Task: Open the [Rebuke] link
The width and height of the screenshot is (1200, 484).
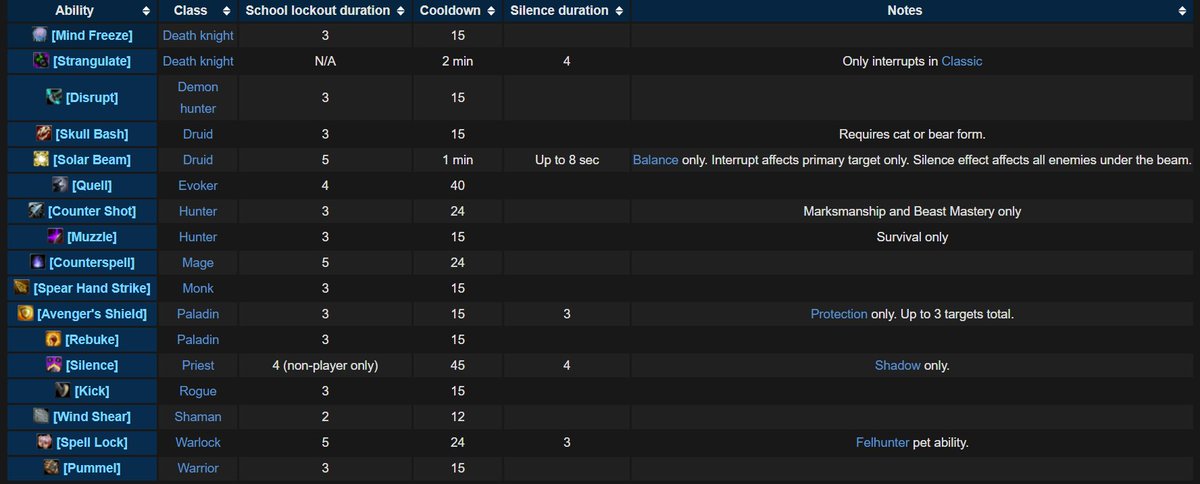Action: point(92,339)
